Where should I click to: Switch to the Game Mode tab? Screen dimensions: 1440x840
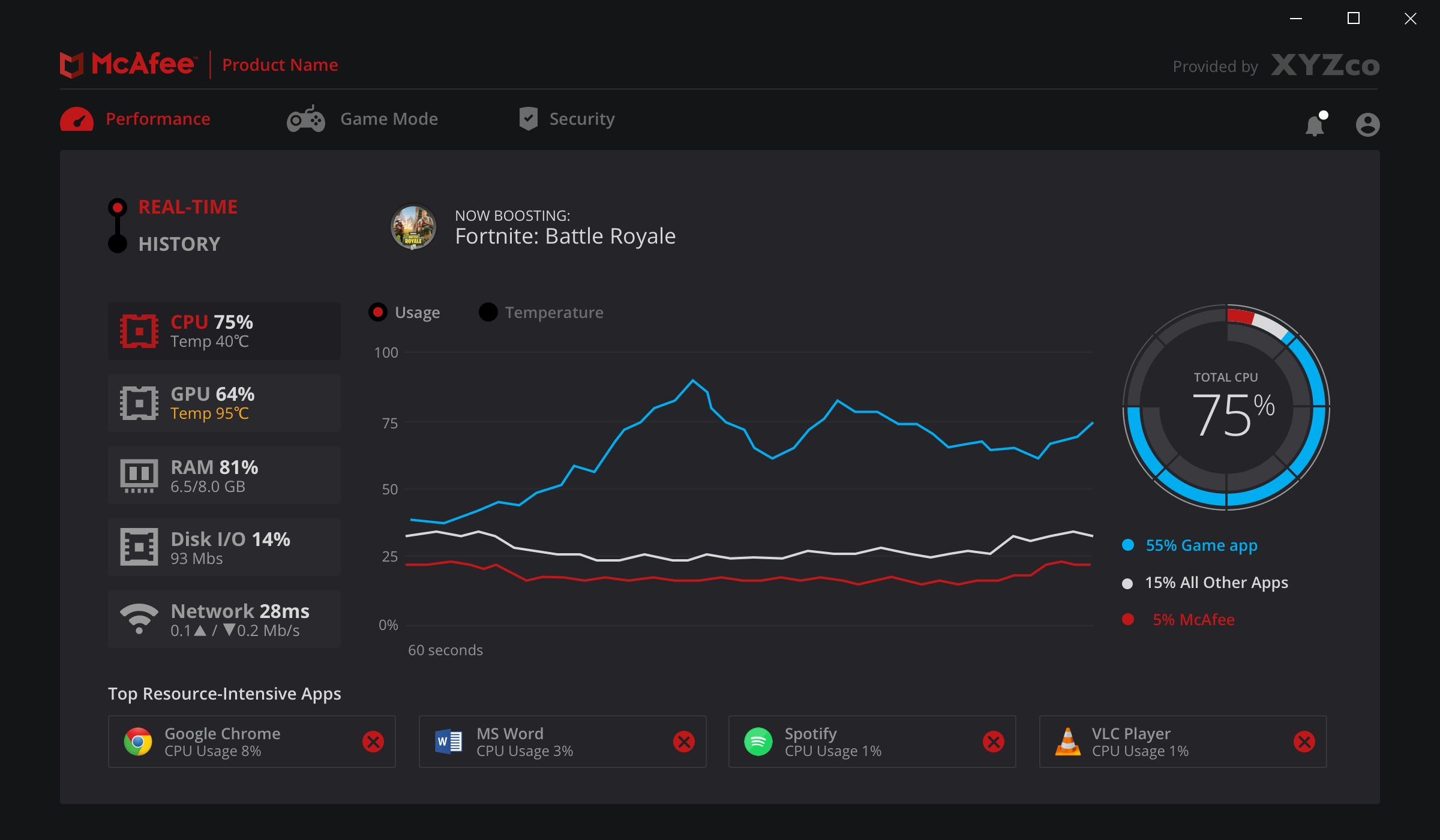click(x=362, y=119)
